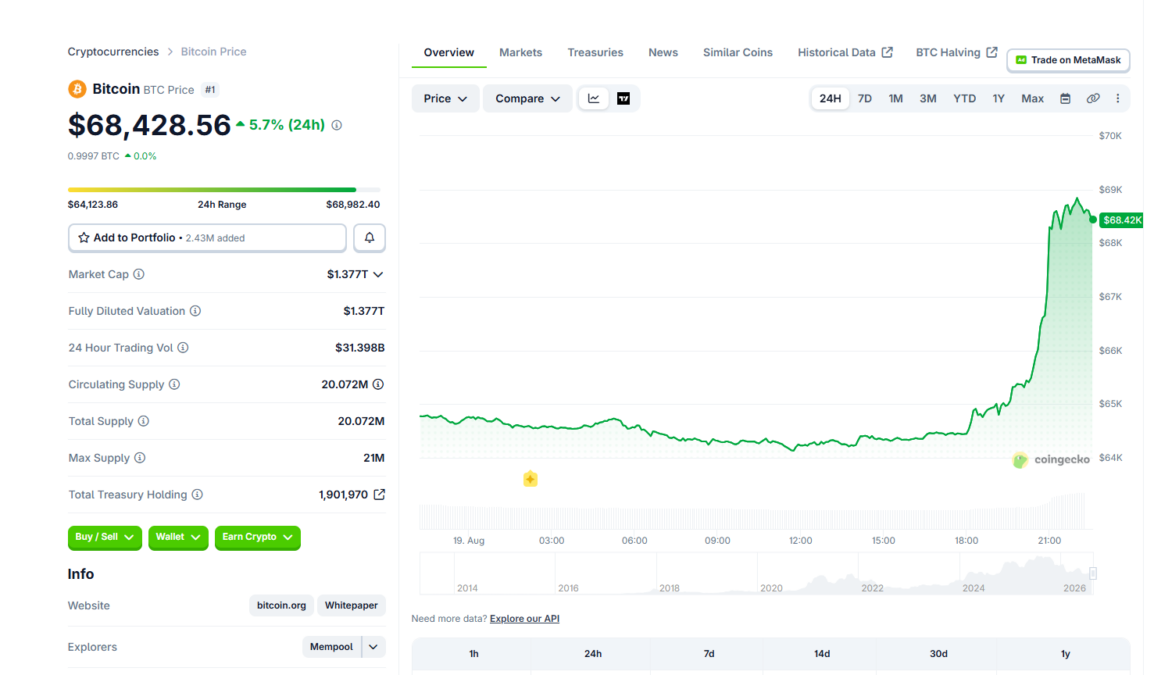1154x675 pixels.
Task: Open the bitcoin.org website link
Action: pyautogui.click(x=281, y=606)
